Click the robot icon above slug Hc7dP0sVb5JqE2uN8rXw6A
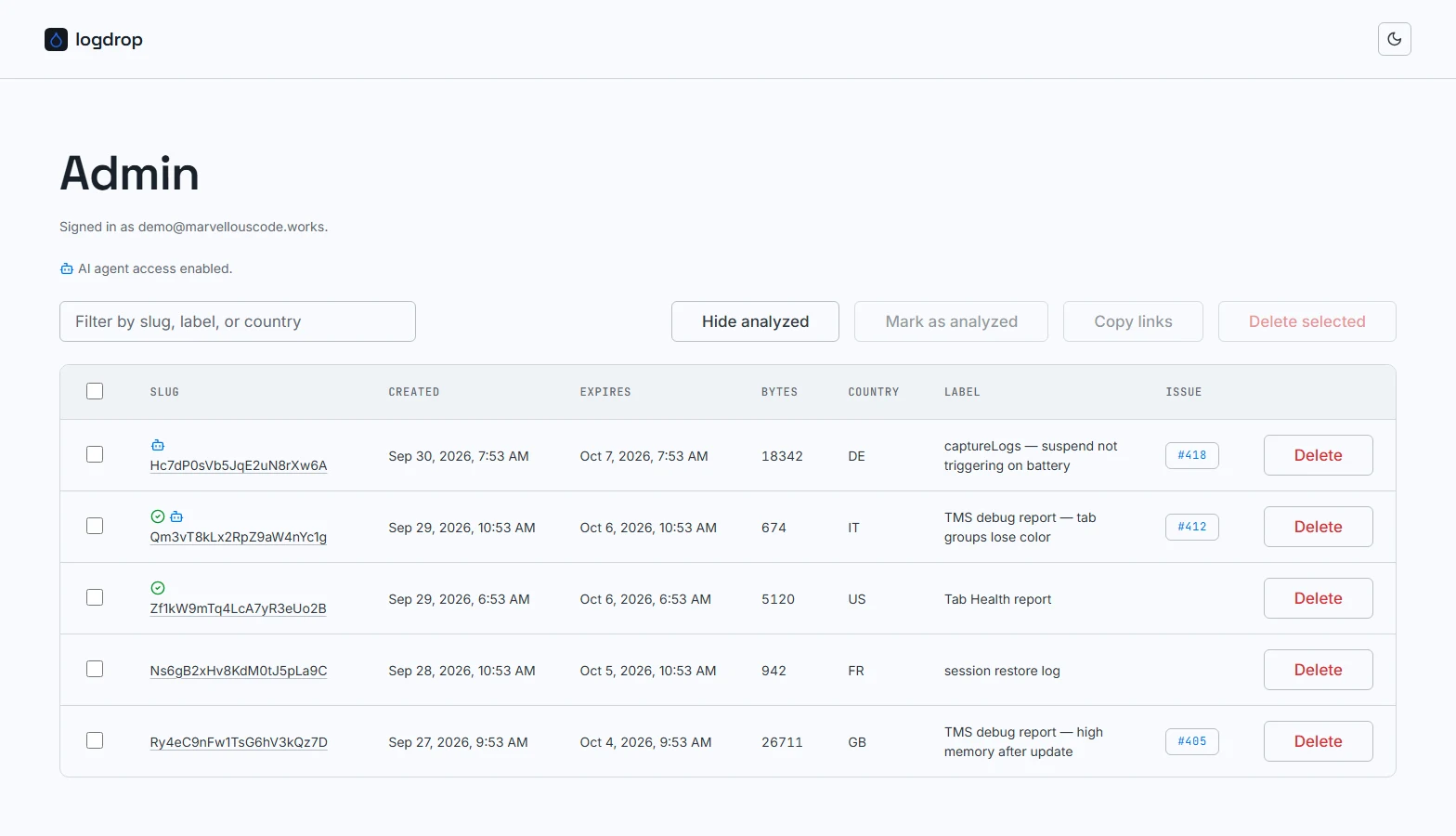 click(x=158, y=445)
